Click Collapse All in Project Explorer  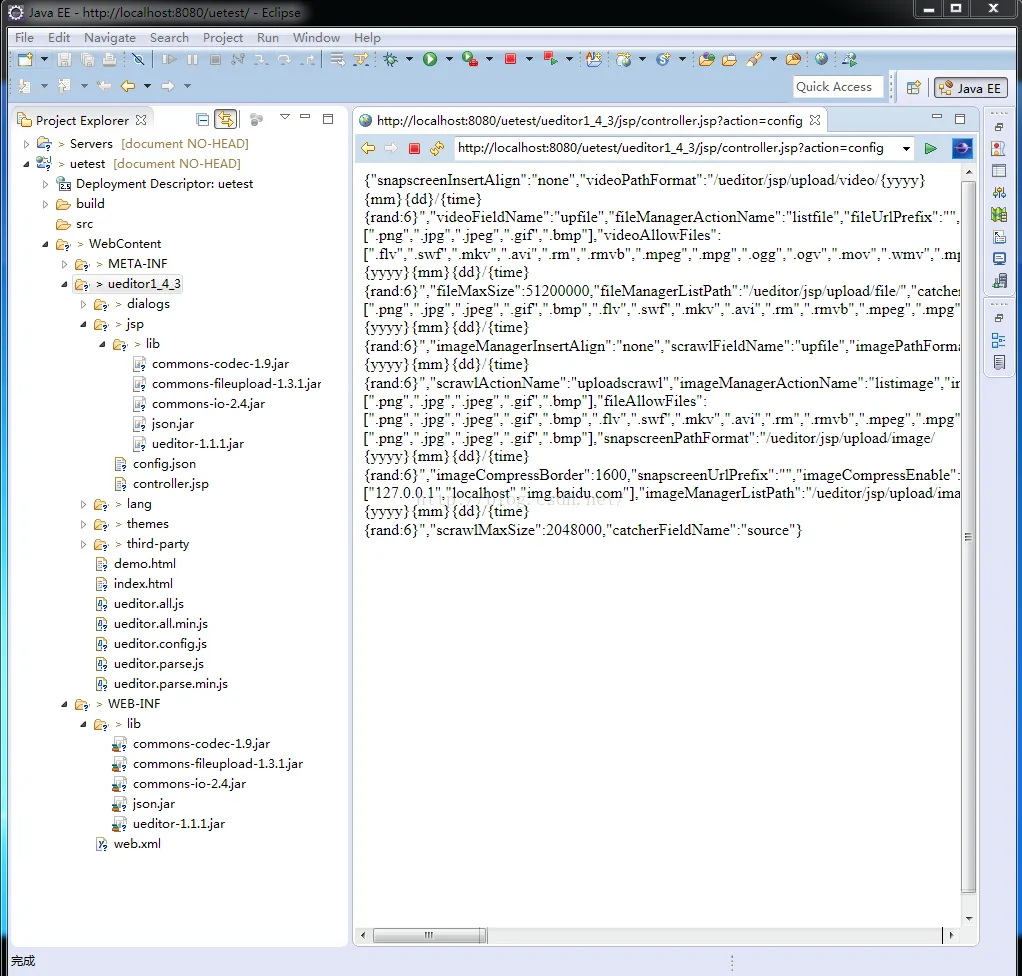pyautogui.click(x=203, y=120)
